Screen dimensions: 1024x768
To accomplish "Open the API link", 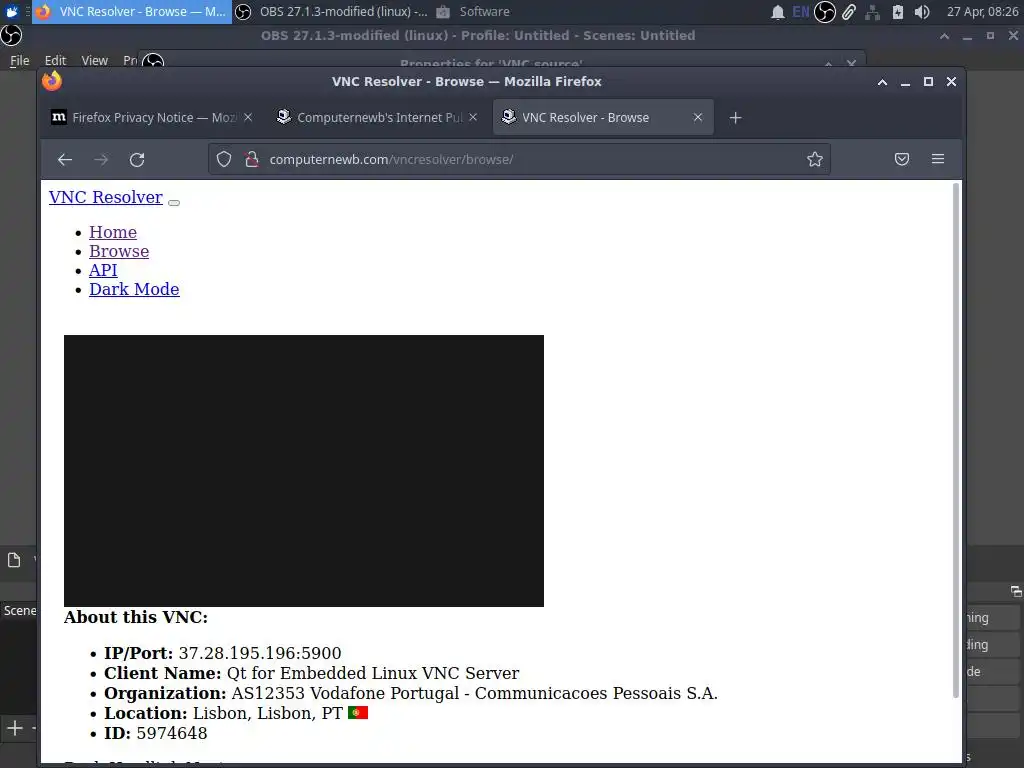I will (x=103, y=270).
